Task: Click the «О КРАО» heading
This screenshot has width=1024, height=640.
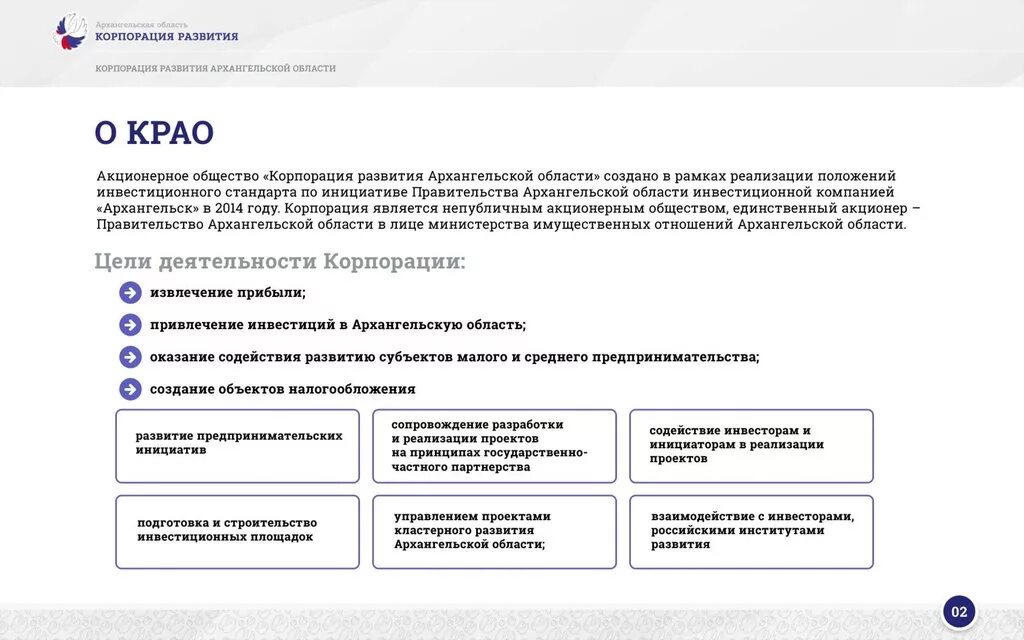Action: (154, 133)
